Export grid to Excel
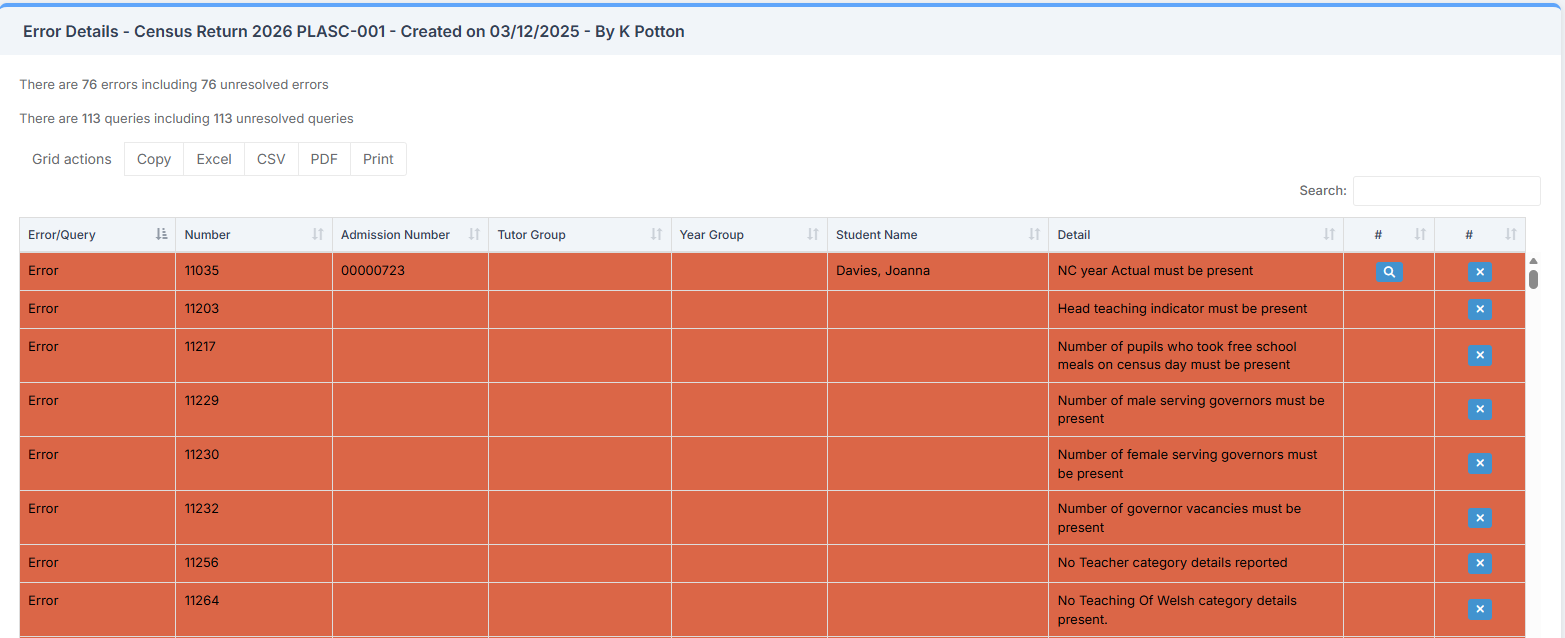 point(214,159)
